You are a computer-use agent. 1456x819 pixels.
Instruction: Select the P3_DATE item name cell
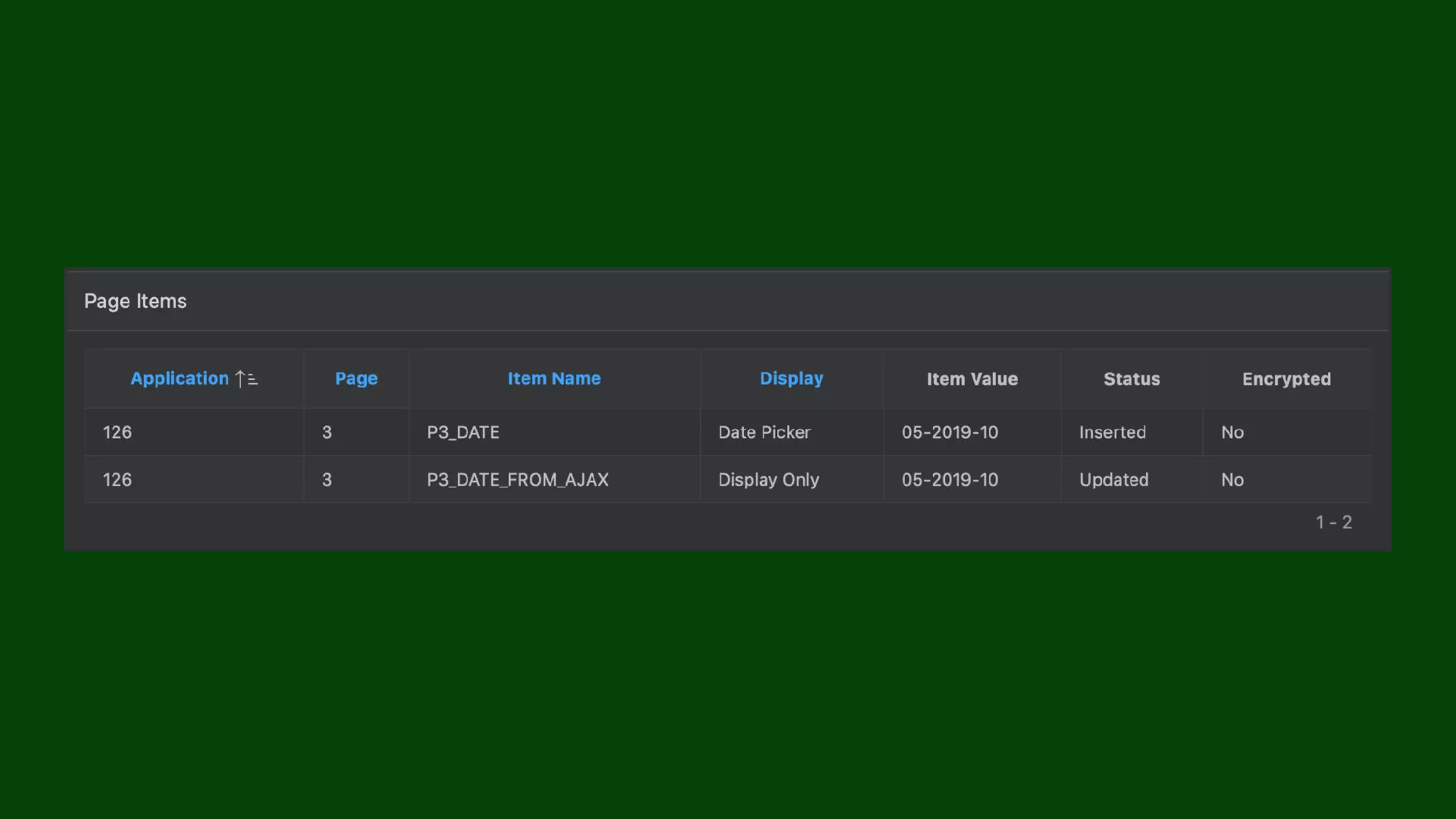tap(463, 432)
